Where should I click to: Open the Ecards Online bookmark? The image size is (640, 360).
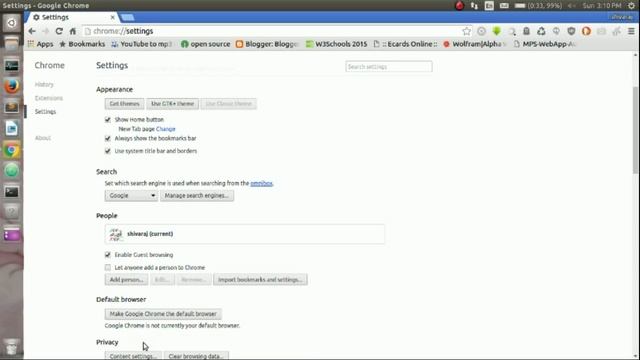(405, 44)
